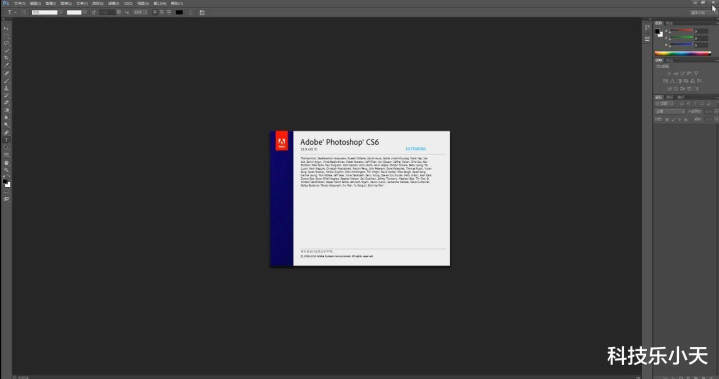The image size is (719, 379).
Task: Select the Gradient tool
Action: tap(6, 110)
